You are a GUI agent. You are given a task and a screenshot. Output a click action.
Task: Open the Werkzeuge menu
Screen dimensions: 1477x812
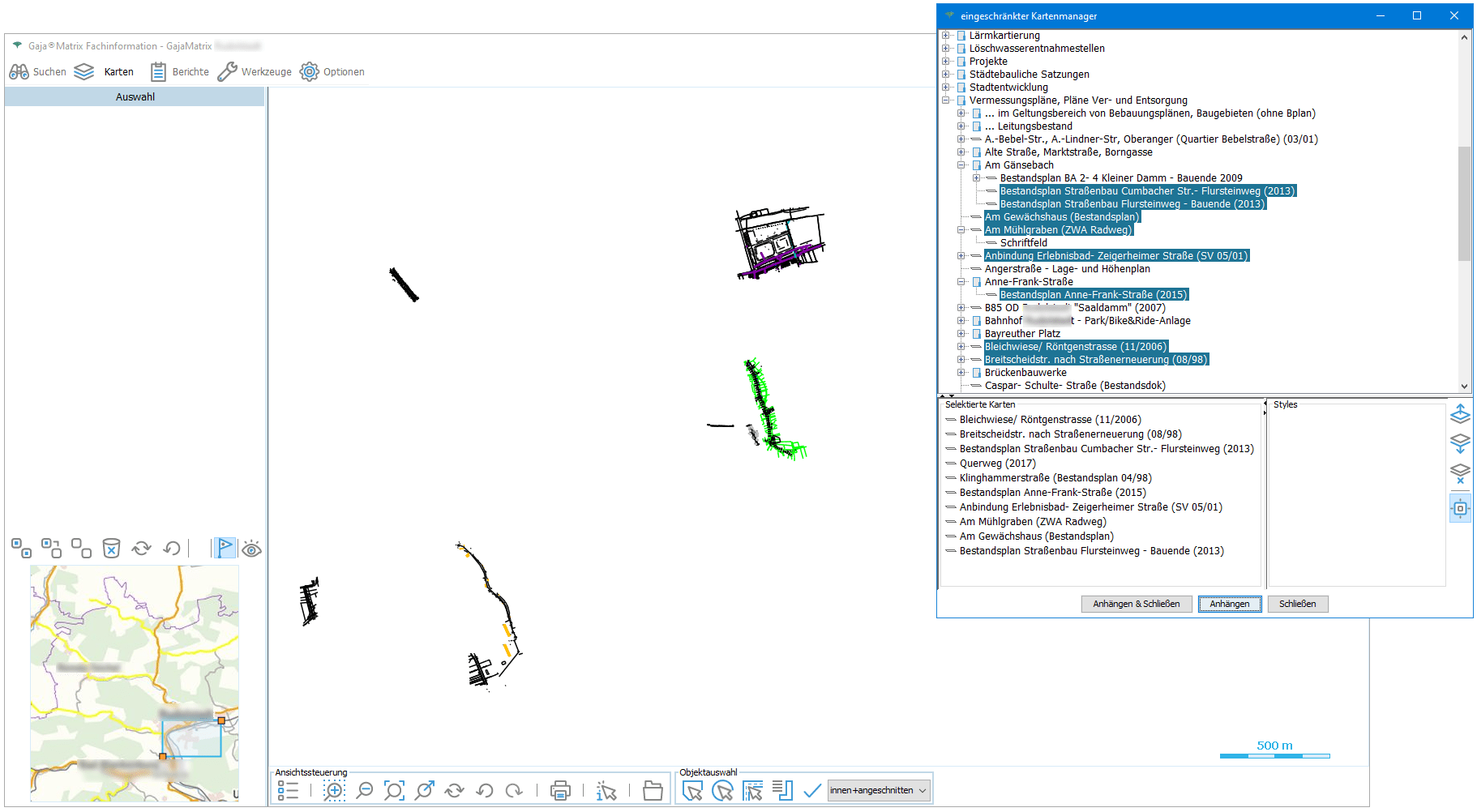(255, 72)
